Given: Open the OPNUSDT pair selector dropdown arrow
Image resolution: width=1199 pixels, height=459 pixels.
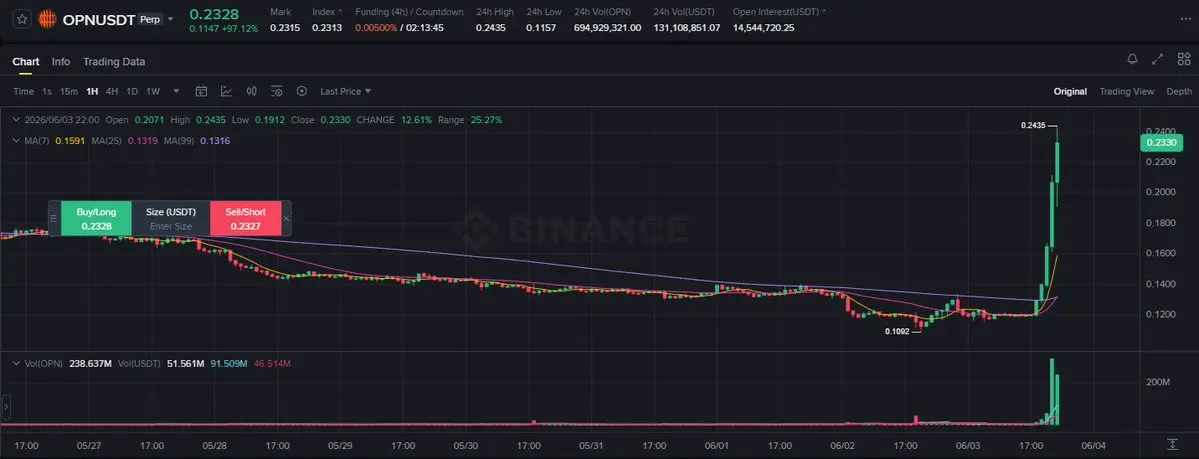Looking at the screenshot, I should (171, 19).
